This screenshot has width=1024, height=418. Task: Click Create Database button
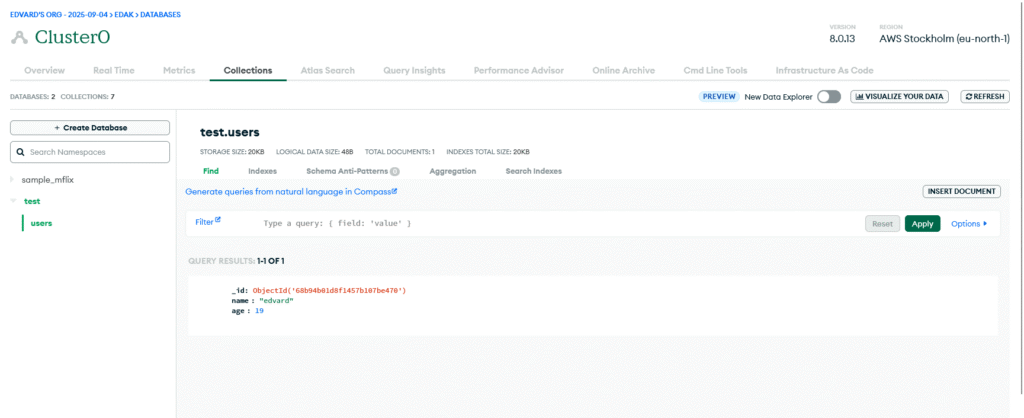click(x=89, y=128)
